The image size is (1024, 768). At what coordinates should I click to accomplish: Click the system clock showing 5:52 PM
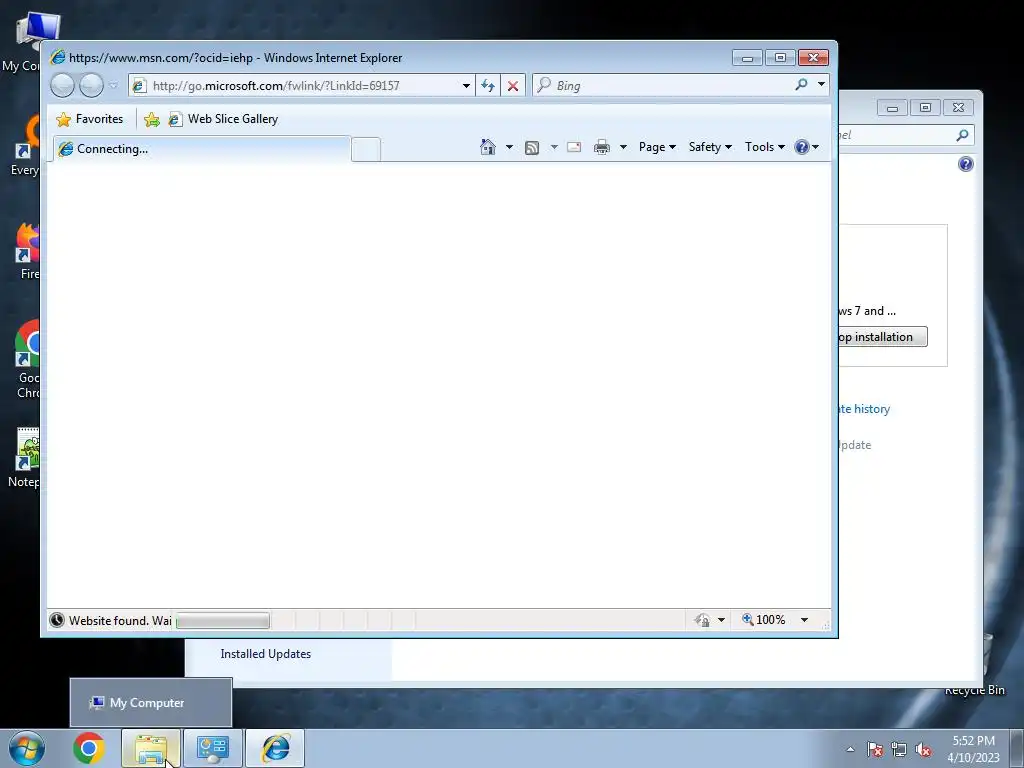pyautogui.click(x=973, y=749)
